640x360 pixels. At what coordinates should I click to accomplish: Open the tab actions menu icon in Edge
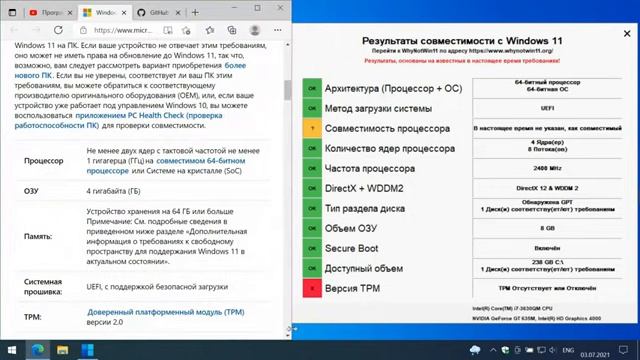pos(12,13)
